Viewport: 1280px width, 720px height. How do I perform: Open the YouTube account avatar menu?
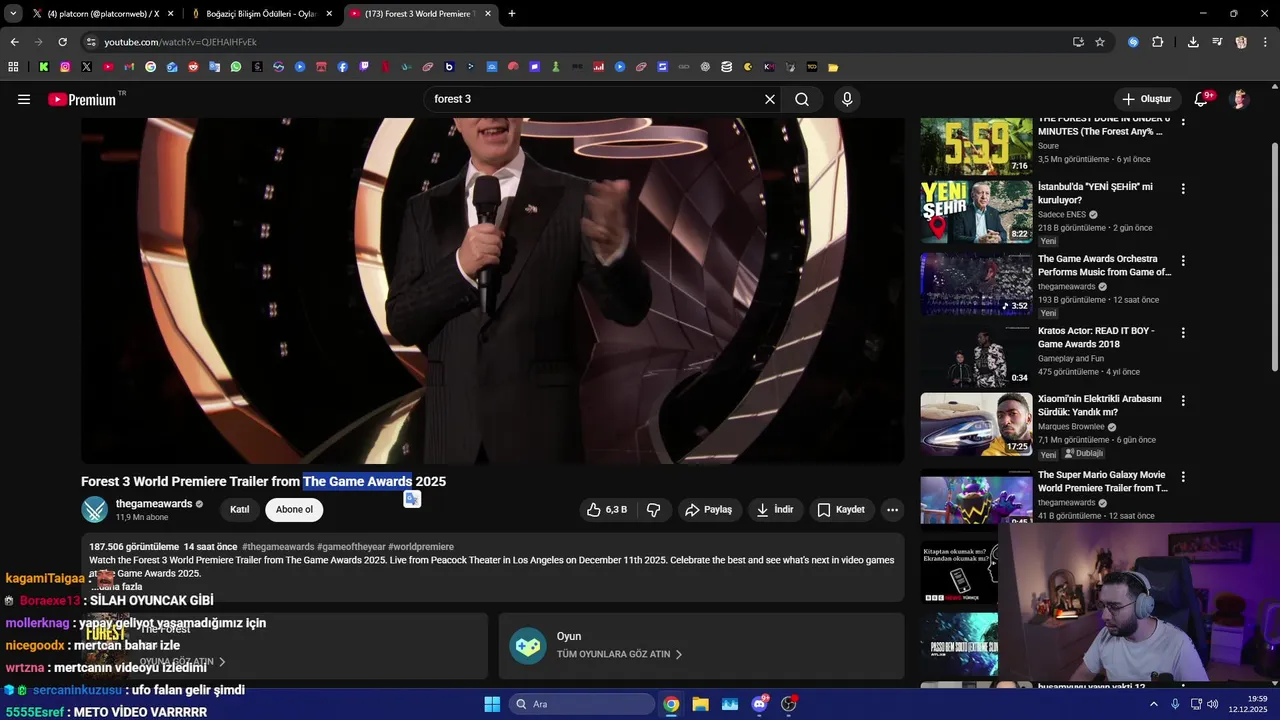1240,99
